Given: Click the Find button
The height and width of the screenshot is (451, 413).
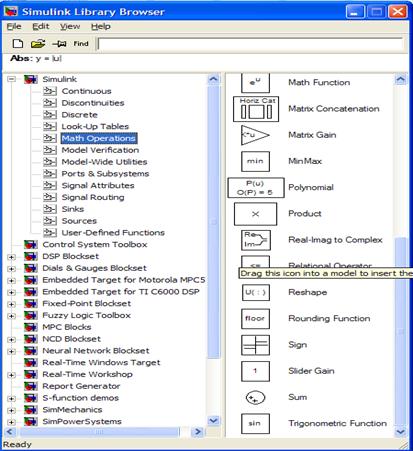Looking at the screenshot, I should point(81,44).
